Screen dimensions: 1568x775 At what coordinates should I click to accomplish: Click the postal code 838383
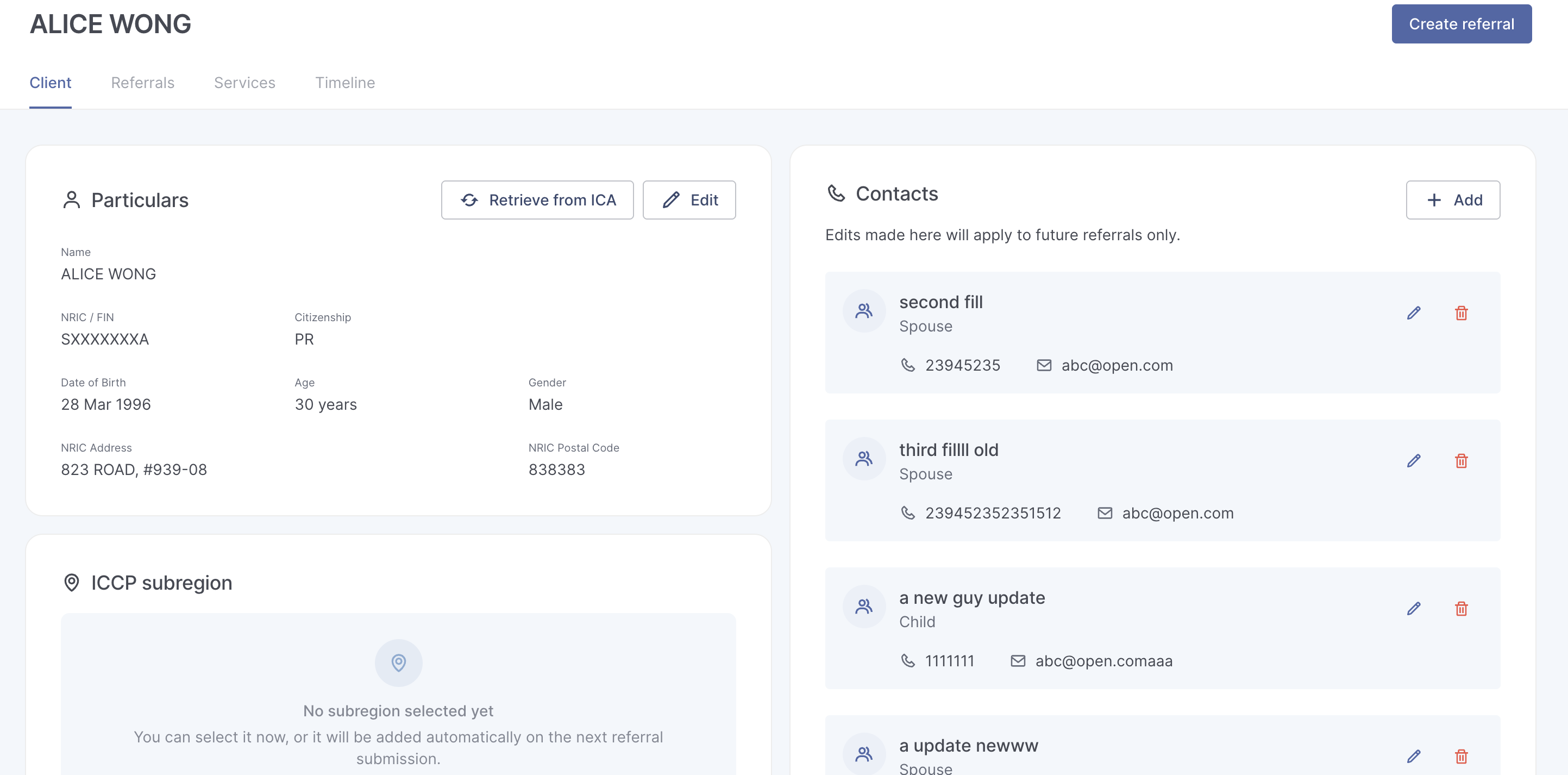556,470
